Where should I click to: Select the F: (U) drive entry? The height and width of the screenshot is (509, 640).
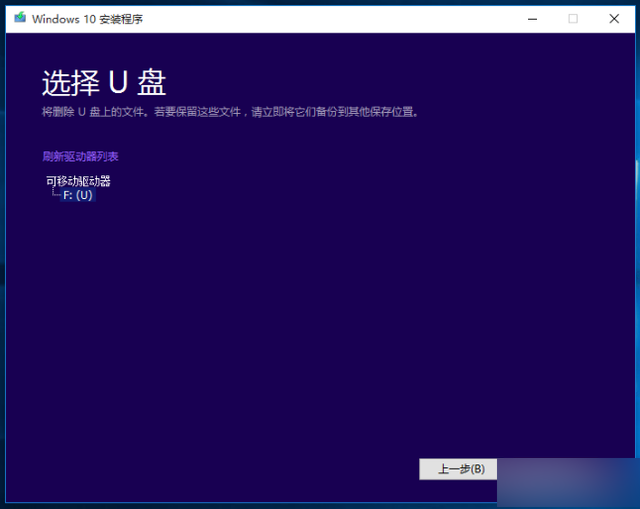click(x=78, y=195)
